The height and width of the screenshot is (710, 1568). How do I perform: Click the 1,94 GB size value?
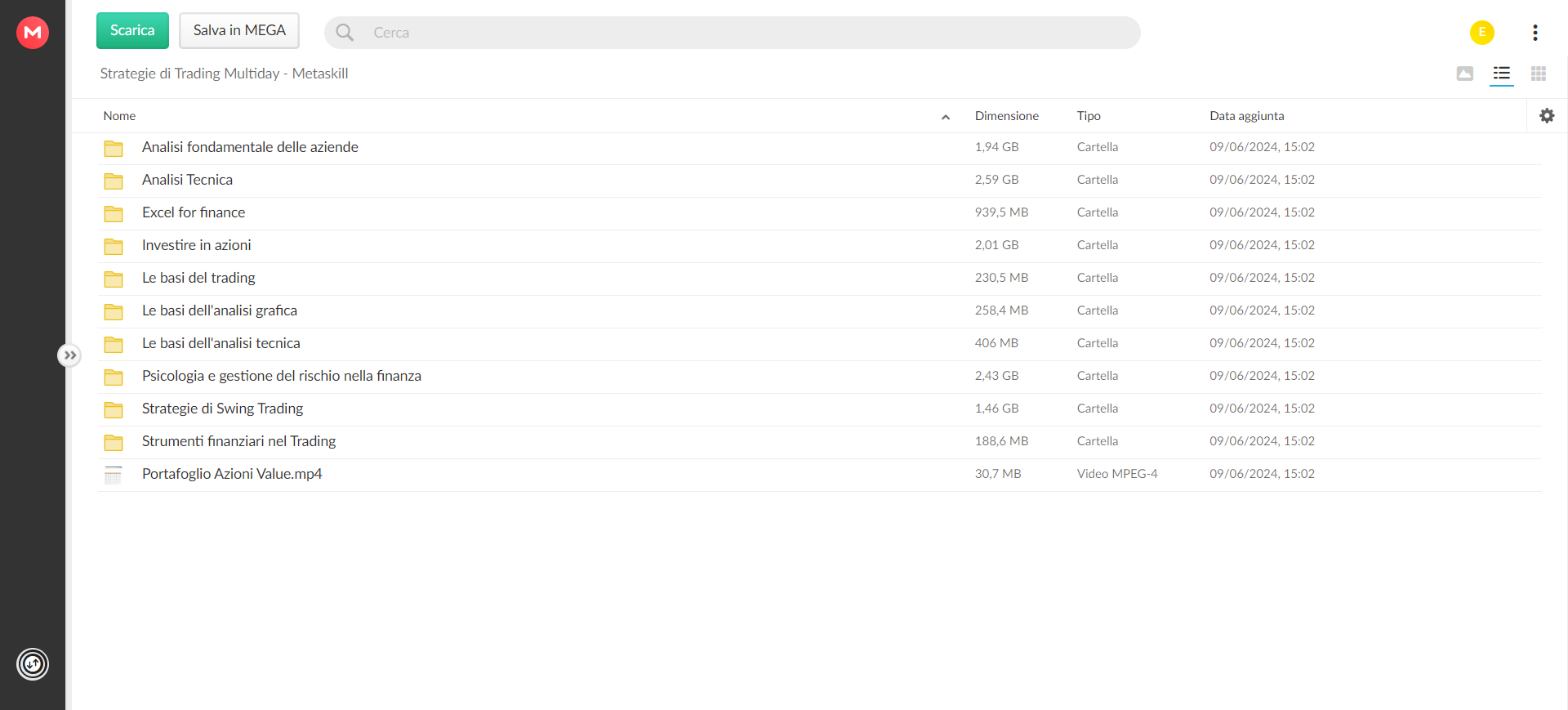(x=996, y=147)
